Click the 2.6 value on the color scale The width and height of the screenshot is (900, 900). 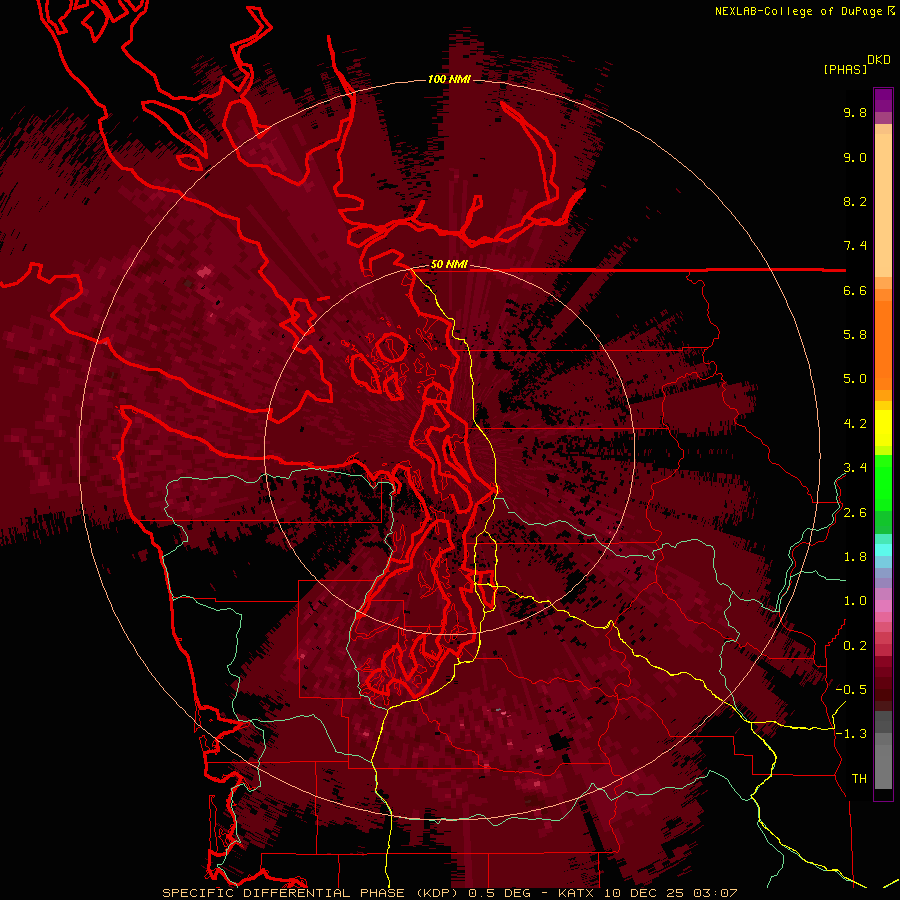pos(855,513)
